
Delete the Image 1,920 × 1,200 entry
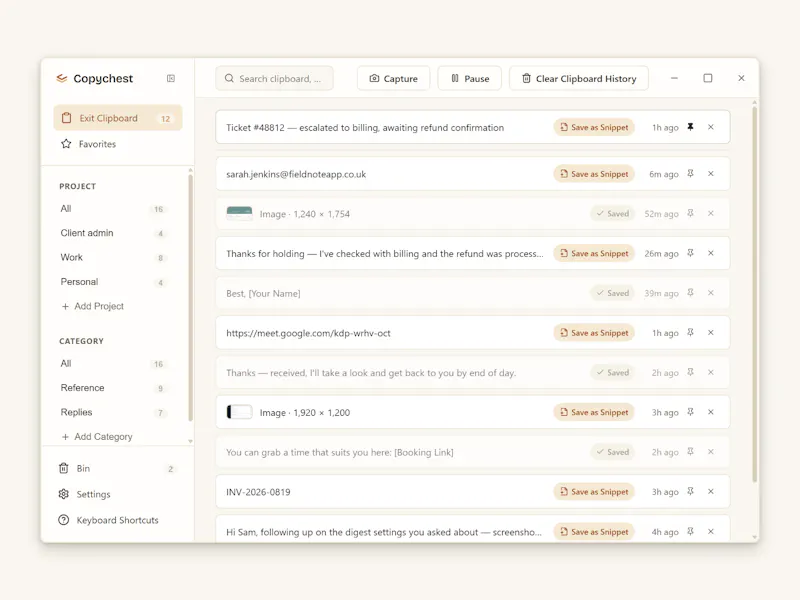click(x=711, y=413)
